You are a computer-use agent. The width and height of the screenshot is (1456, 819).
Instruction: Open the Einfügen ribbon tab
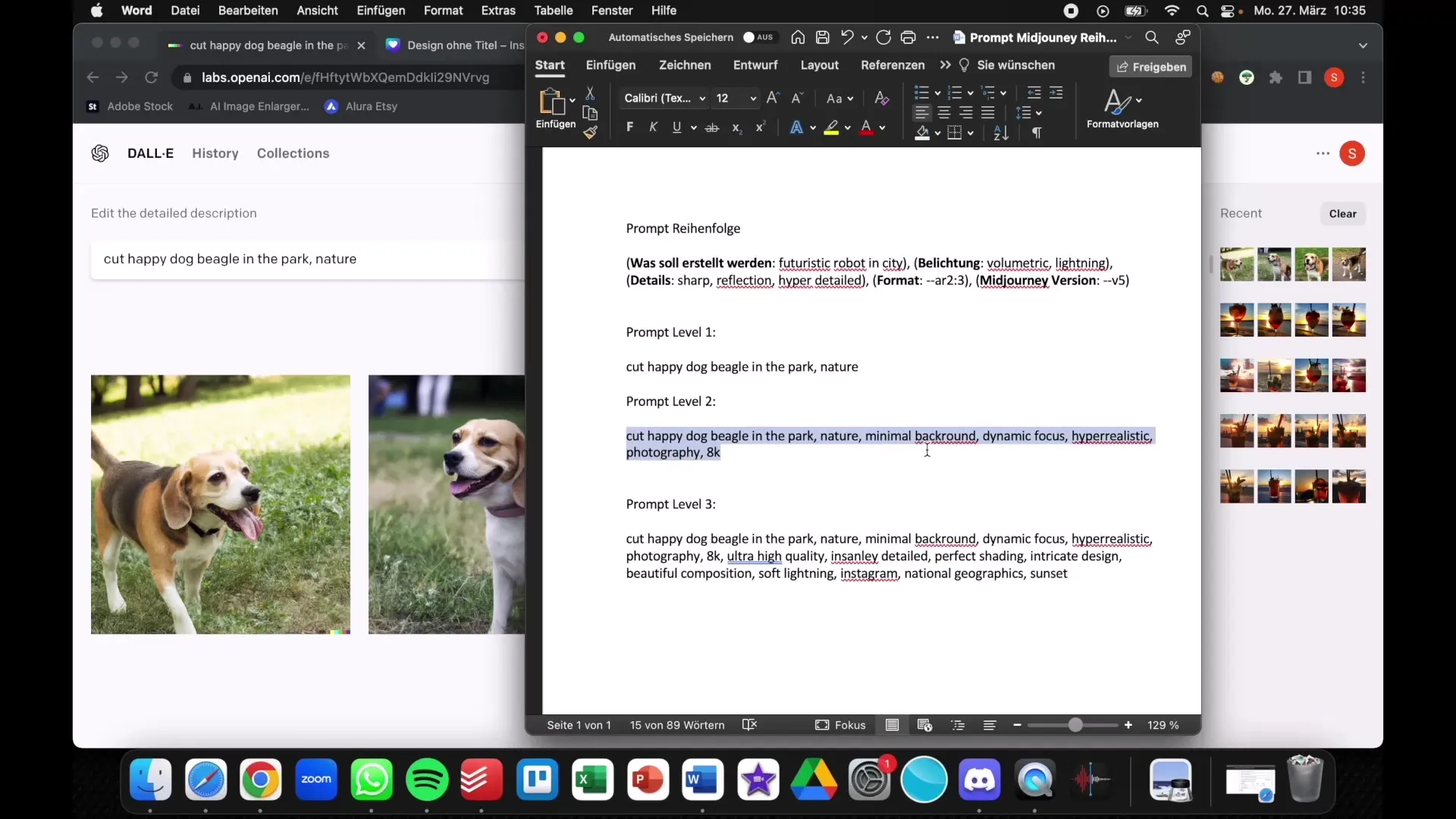pos(610,65)
